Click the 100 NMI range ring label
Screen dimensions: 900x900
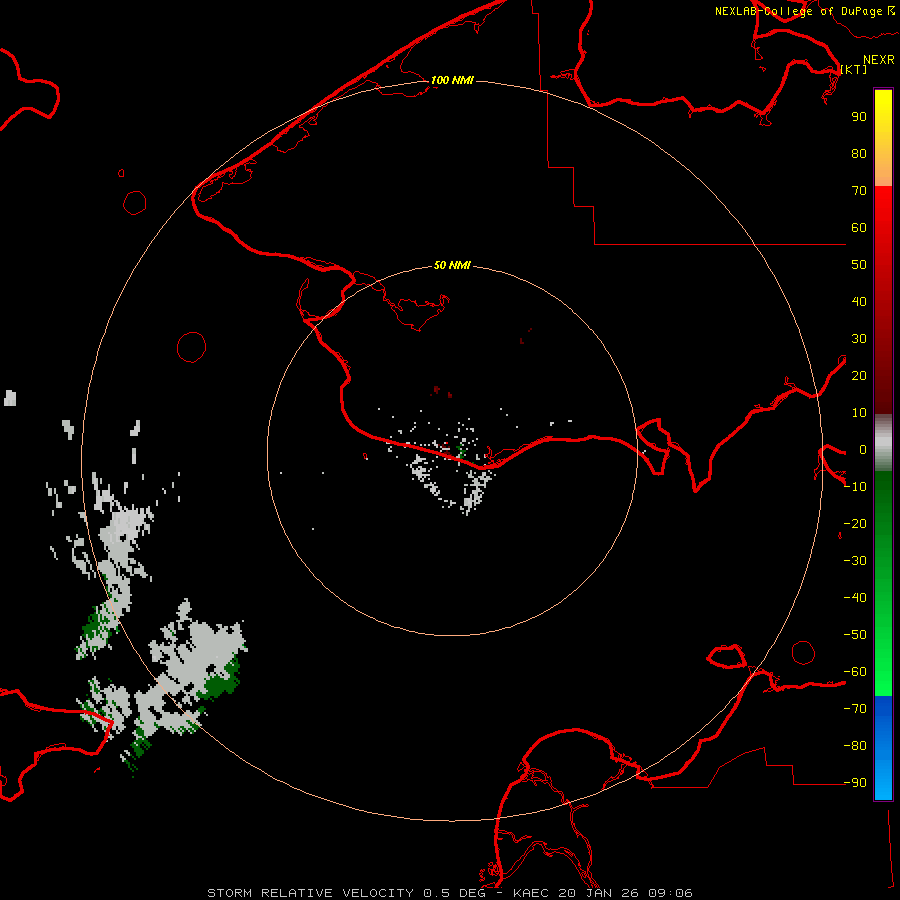pos(452,80)
